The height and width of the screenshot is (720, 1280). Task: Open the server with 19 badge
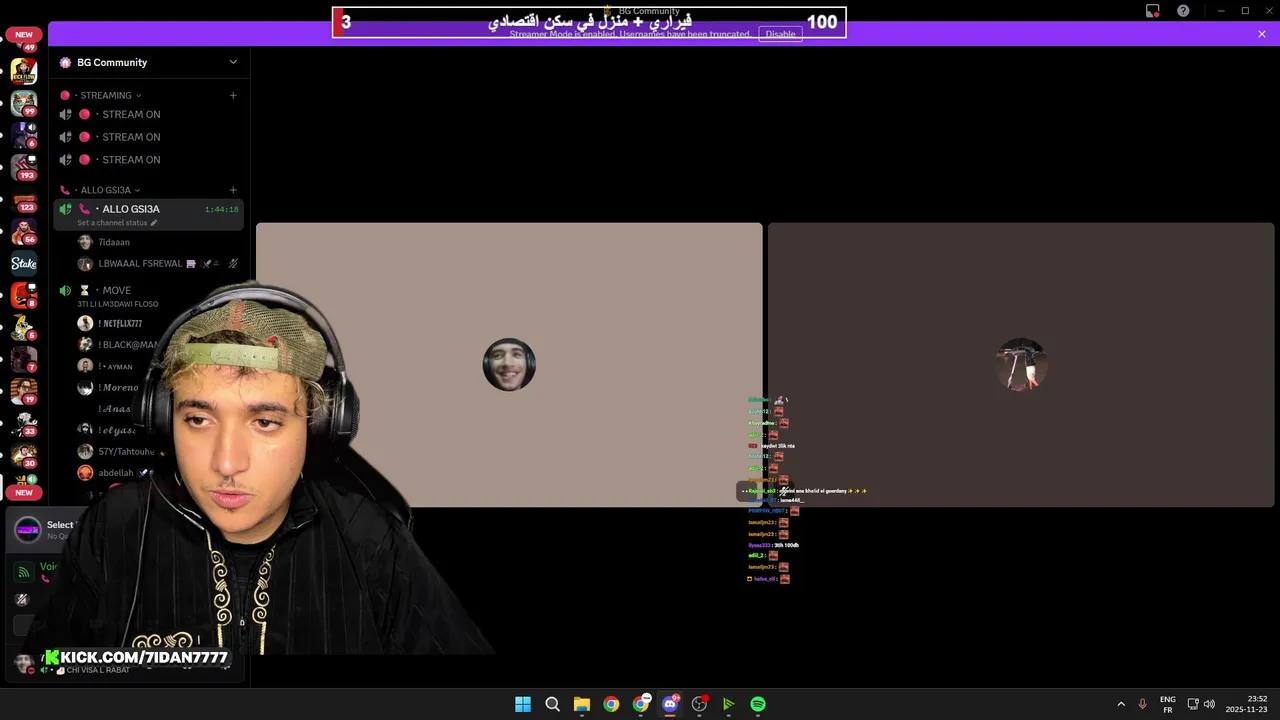[x=24, y=392]
